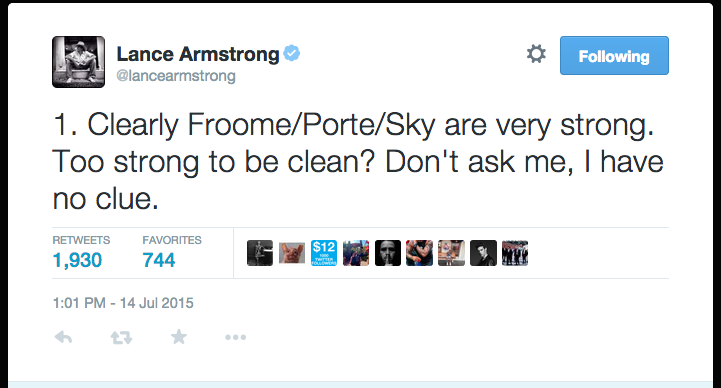
Task: Click the cat photo retweeter avatar
Action: pyautogui.click(x=292, y=253)
